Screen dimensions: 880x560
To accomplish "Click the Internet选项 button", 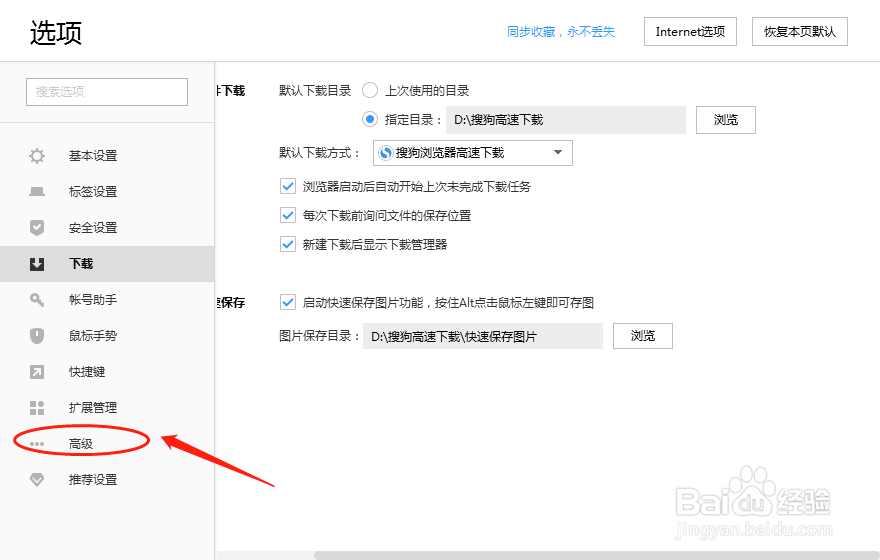I will [690, 31].
